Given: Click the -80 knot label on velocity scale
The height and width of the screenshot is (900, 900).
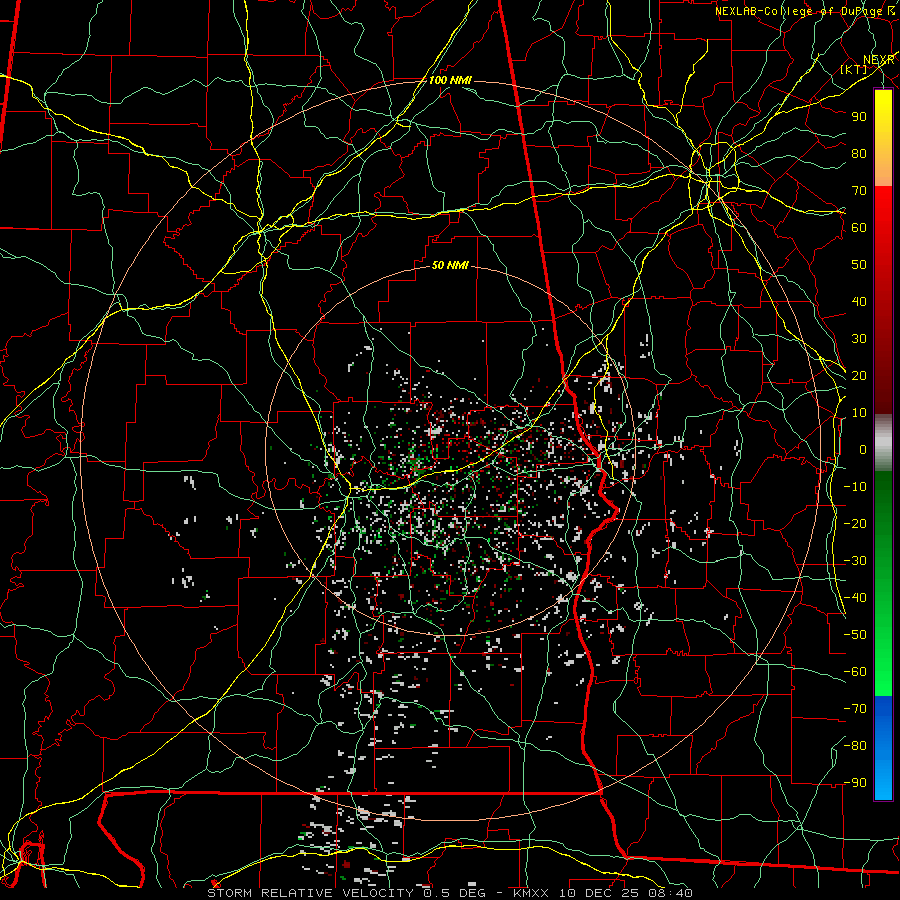Looking at the screenshot, I should tap(855, 746).
